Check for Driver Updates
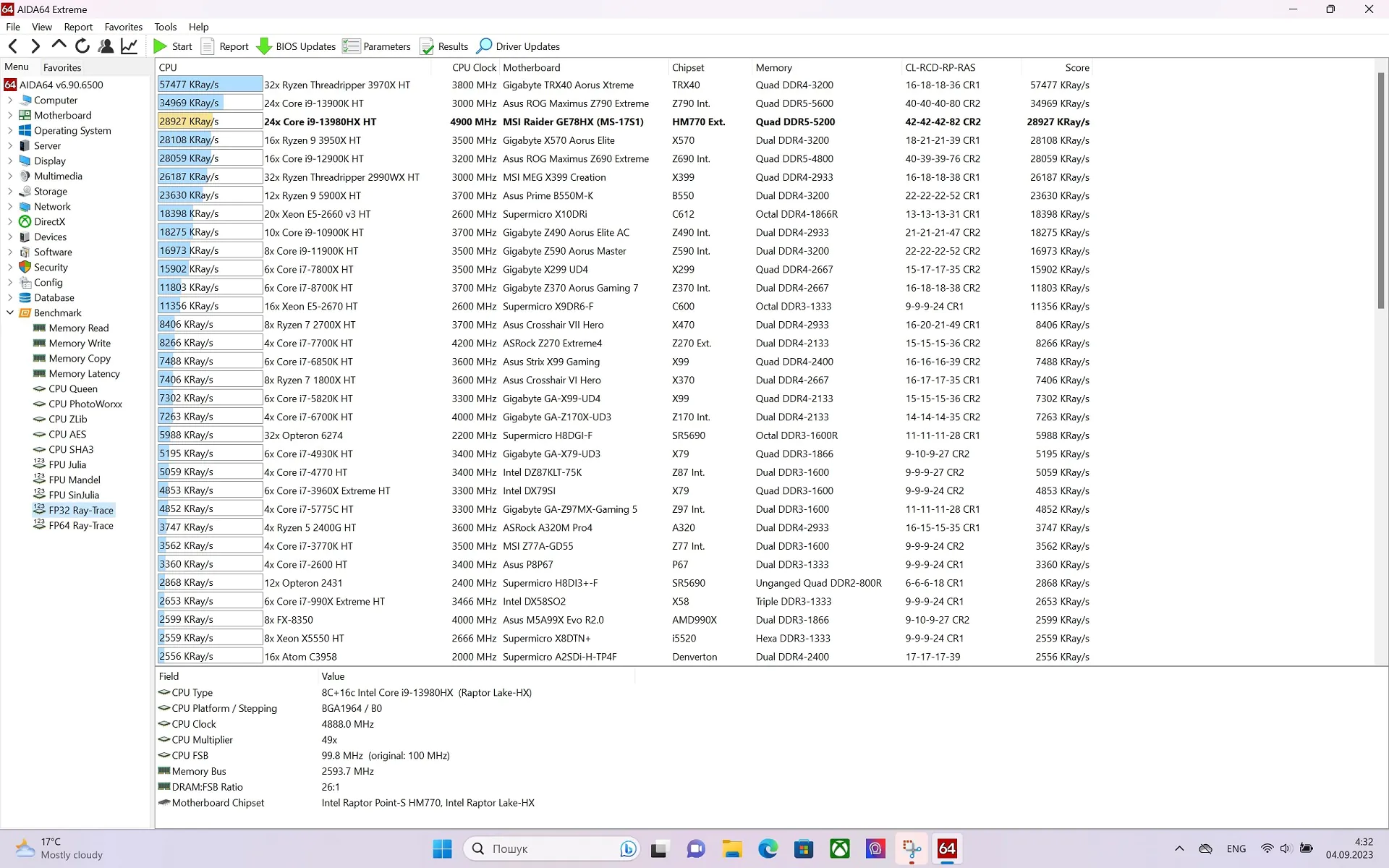The width and height of the screenshot is (1389, 868). (x=519, y=46)
